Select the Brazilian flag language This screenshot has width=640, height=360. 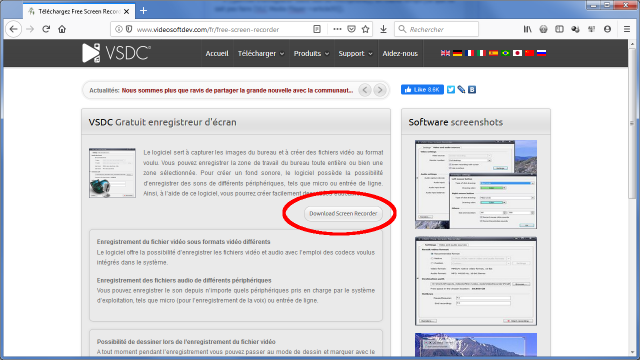click(505, 53)
